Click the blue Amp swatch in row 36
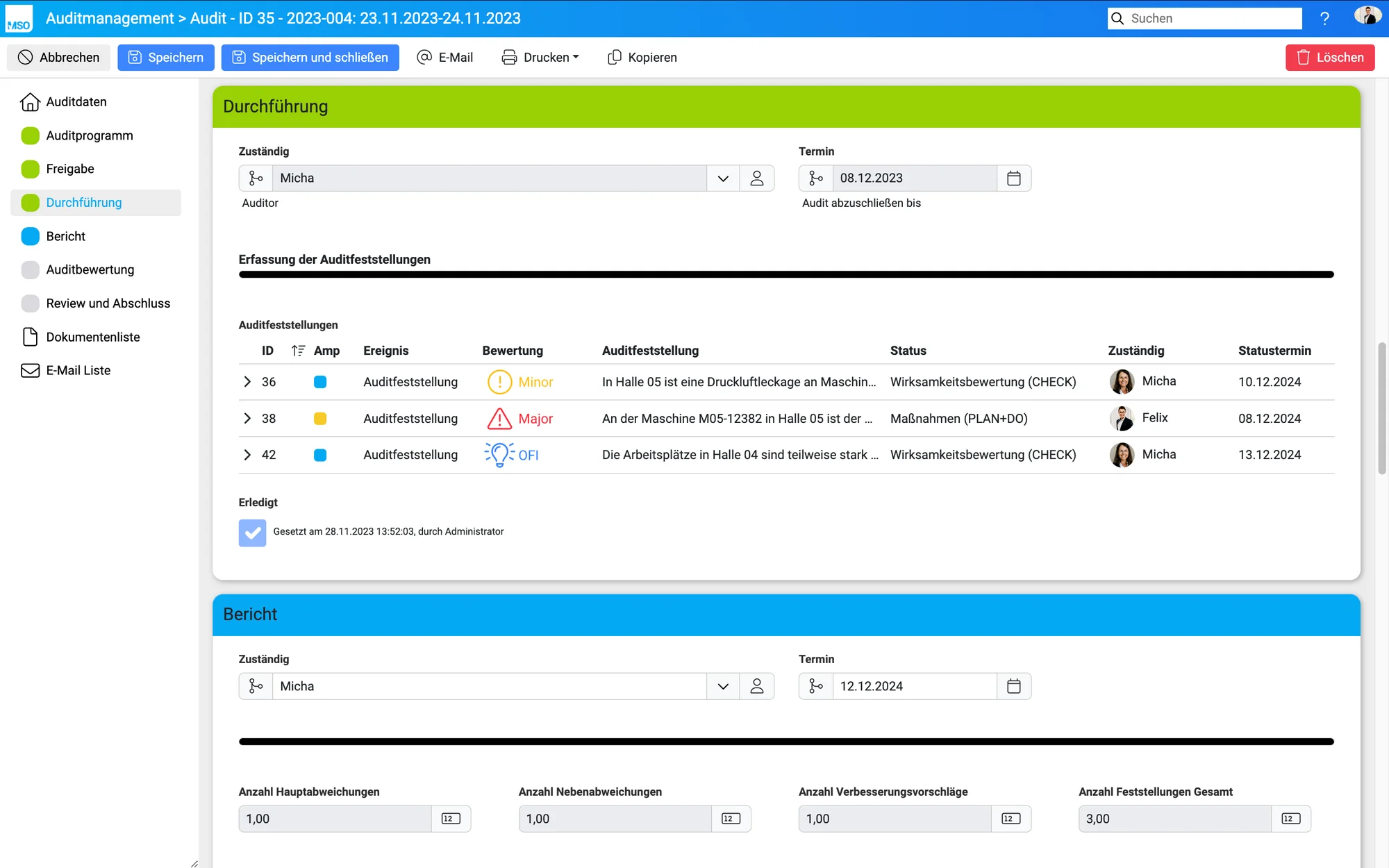The image size is (1389, 868). (320, 382)
